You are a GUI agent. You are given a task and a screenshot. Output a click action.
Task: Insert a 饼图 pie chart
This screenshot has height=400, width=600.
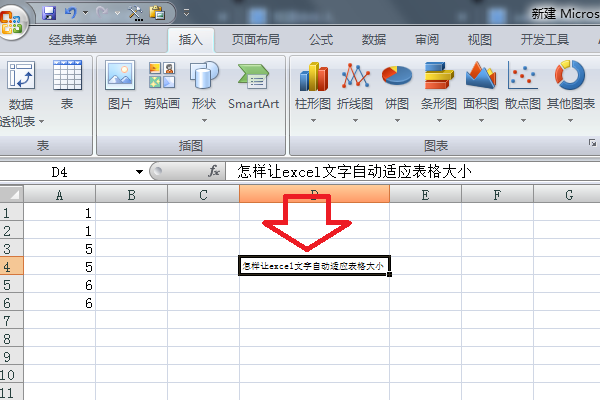coord(397,85)
